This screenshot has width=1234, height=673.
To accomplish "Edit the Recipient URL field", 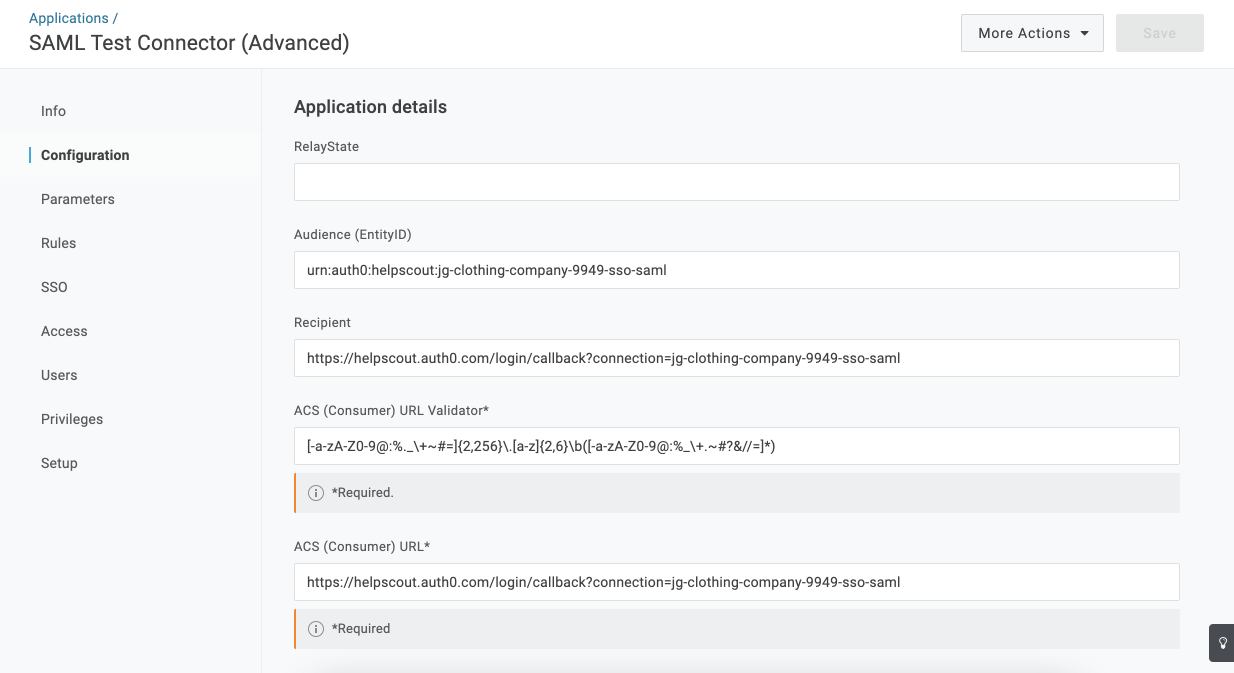I will (736, 358).
